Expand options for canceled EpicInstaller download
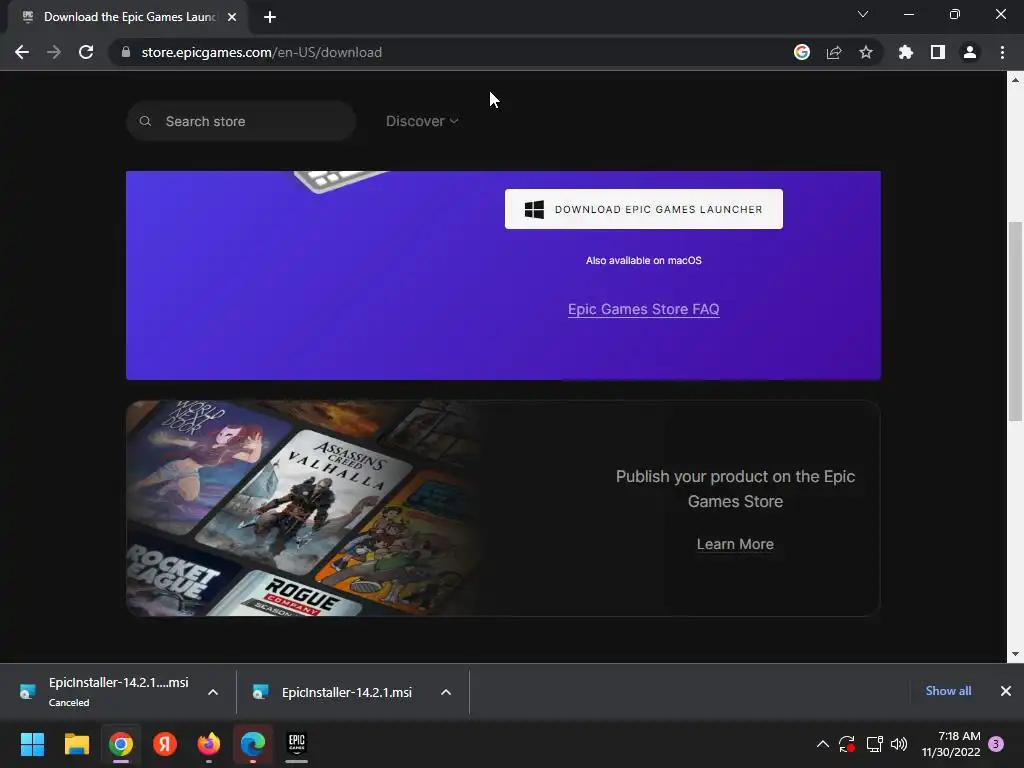Viewport: 1024px width, 768px height. 213,692
